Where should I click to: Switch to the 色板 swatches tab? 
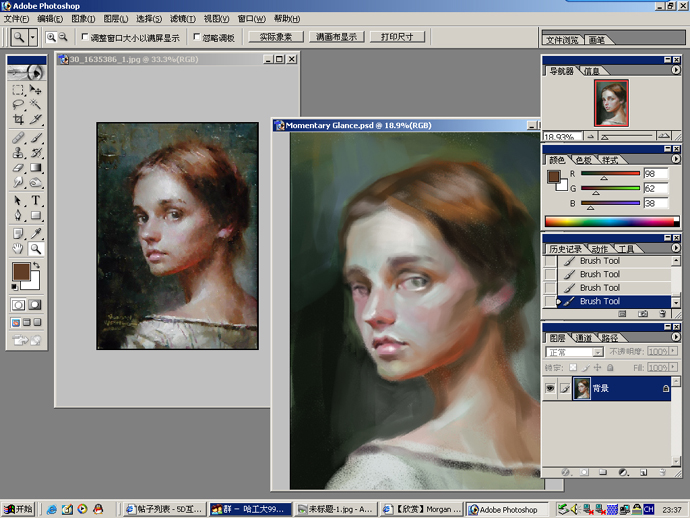click(x=584, y=160)
